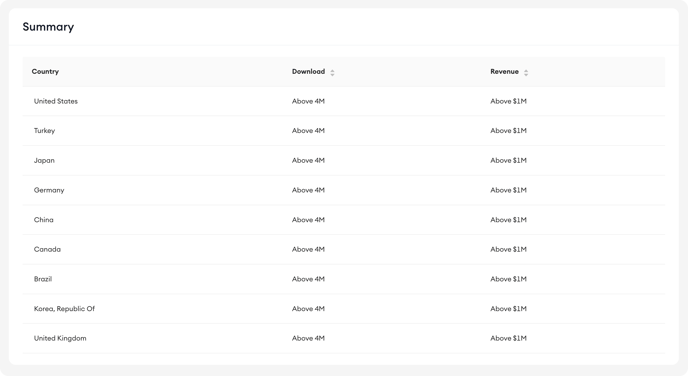Sort table by Download column icon
This screenshot has height=376, width=688.
coord(332,72)
